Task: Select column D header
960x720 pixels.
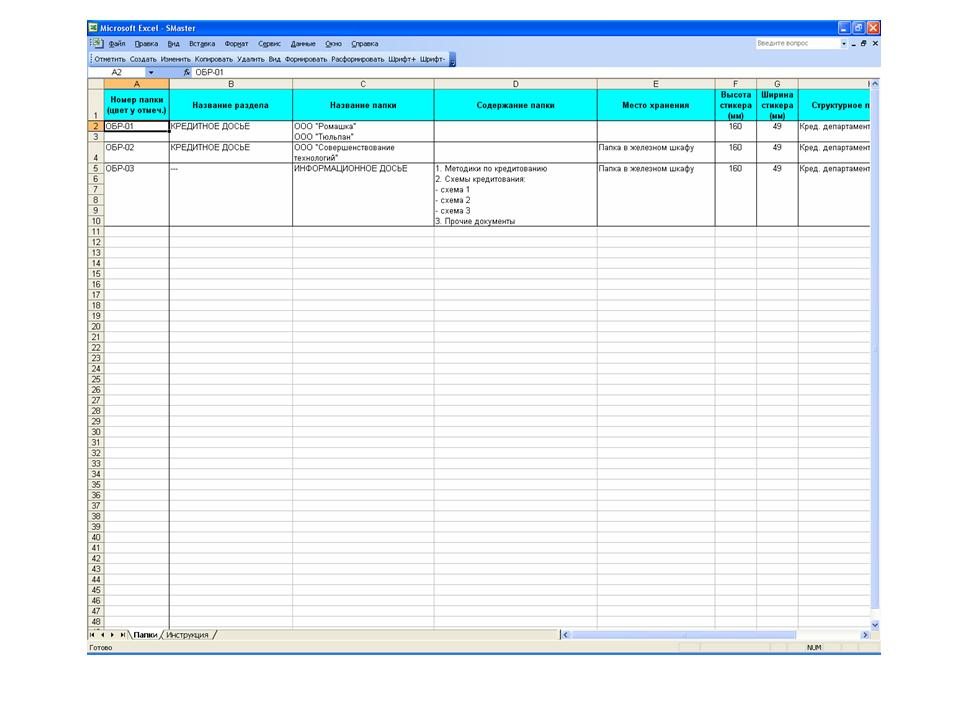Action: [516, 84]
